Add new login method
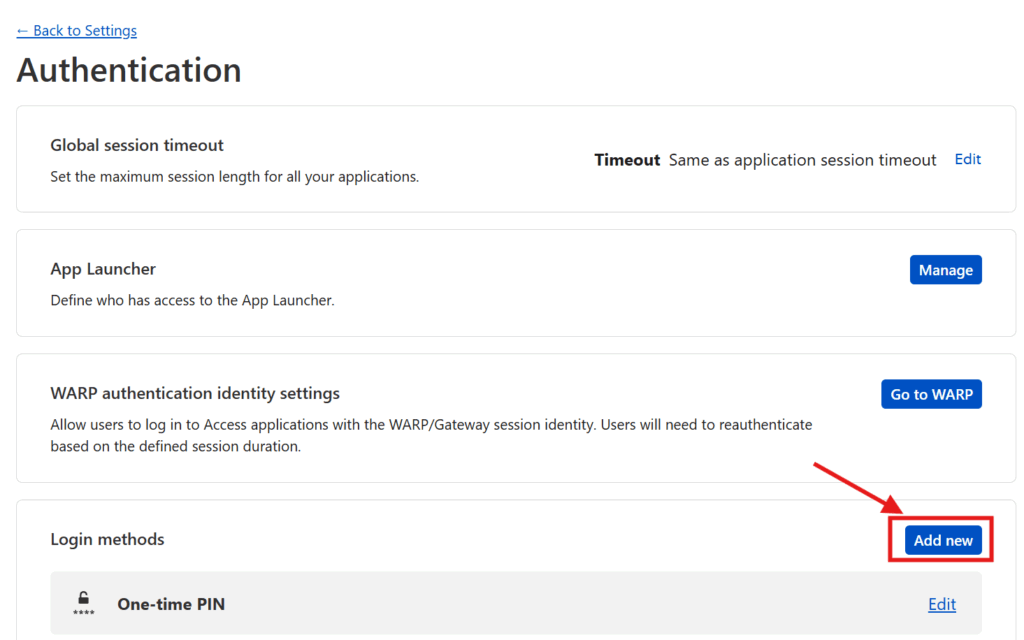The height and width of the screenshot is (640, 1024). click(x=942, y=540)
